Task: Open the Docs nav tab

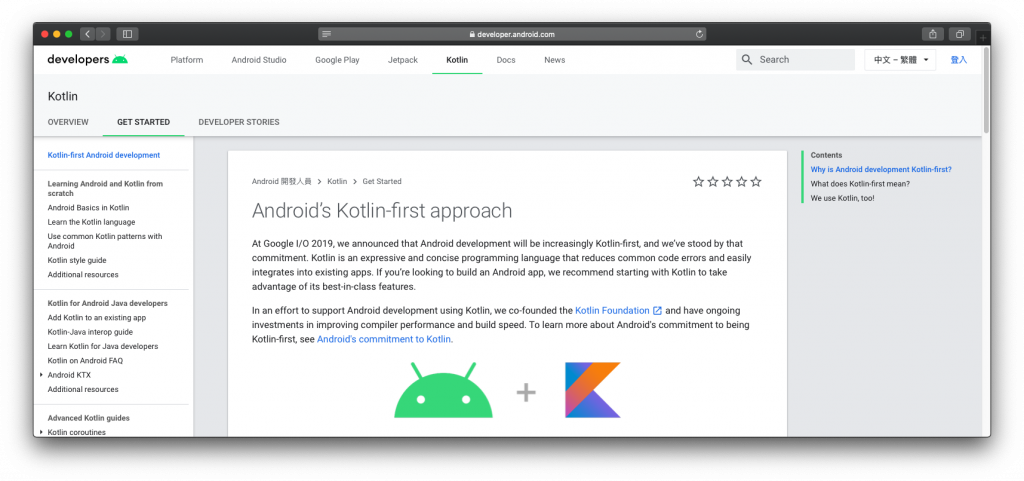Action: tap(506, 59)
